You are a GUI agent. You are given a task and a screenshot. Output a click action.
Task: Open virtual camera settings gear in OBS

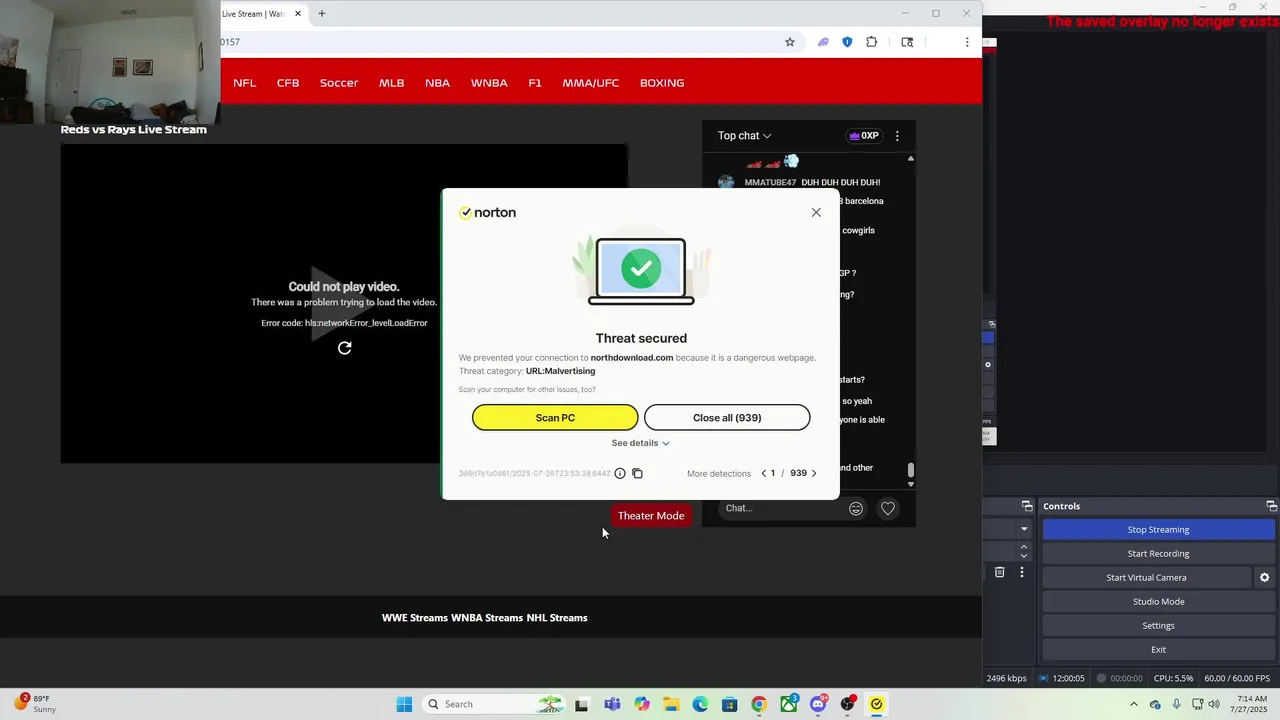[1264, 578]
